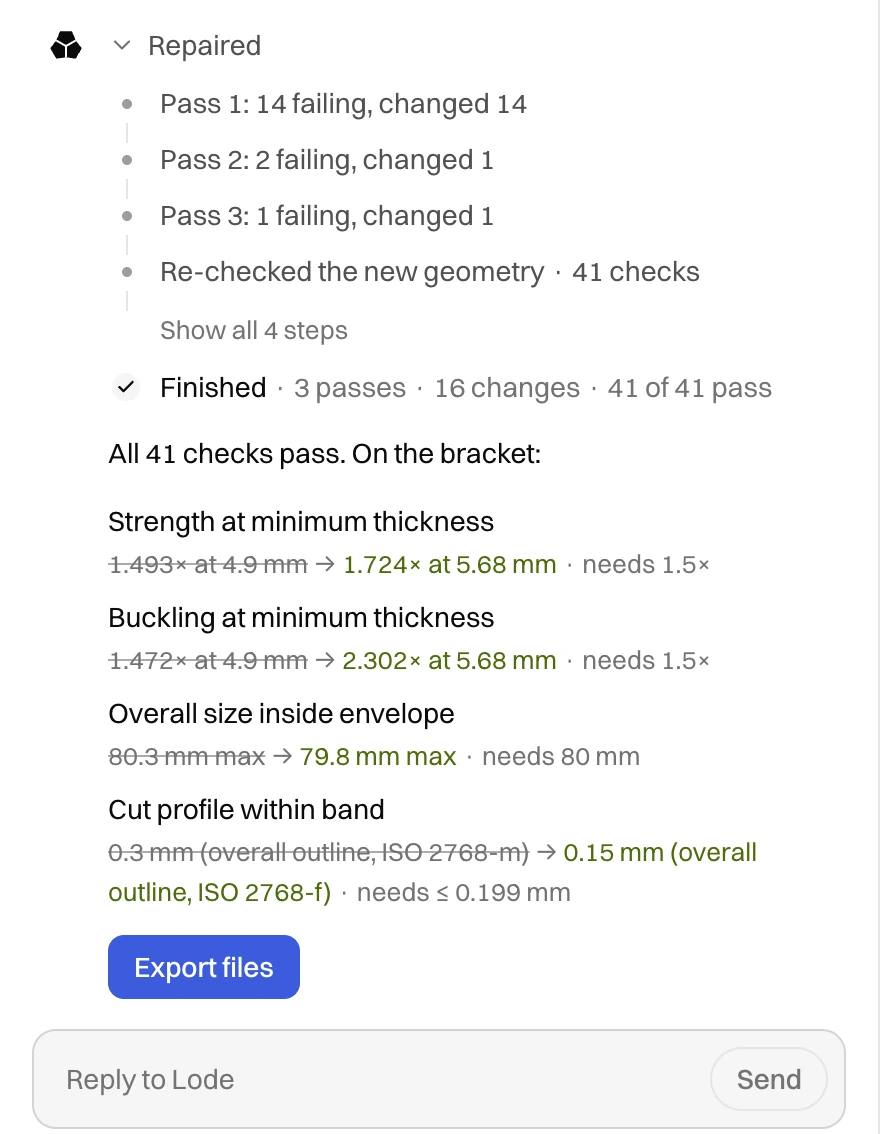Open the Pass 1 step details
The width and height of the screenshot is (880, 1134).
tap(343, 104)
